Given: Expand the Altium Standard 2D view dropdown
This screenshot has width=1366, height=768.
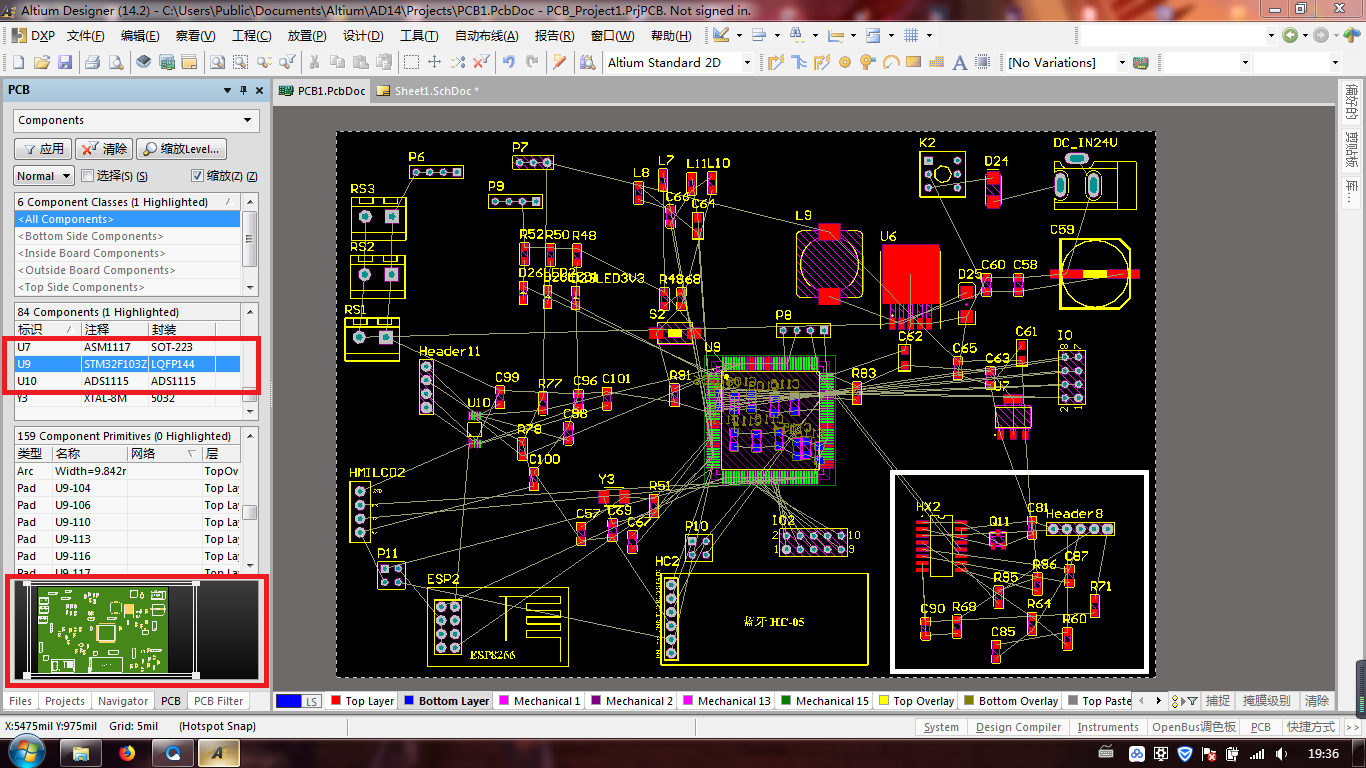Looking at the screenshot, I should point(746,62).
